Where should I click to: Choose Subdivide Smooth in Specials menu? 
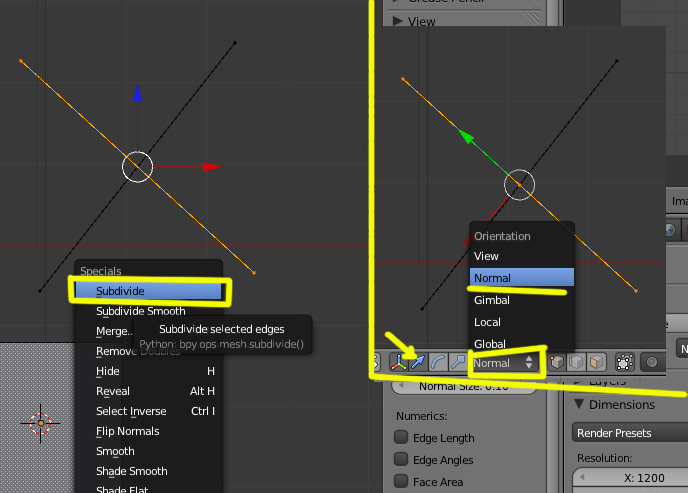(x=149, y=311)
